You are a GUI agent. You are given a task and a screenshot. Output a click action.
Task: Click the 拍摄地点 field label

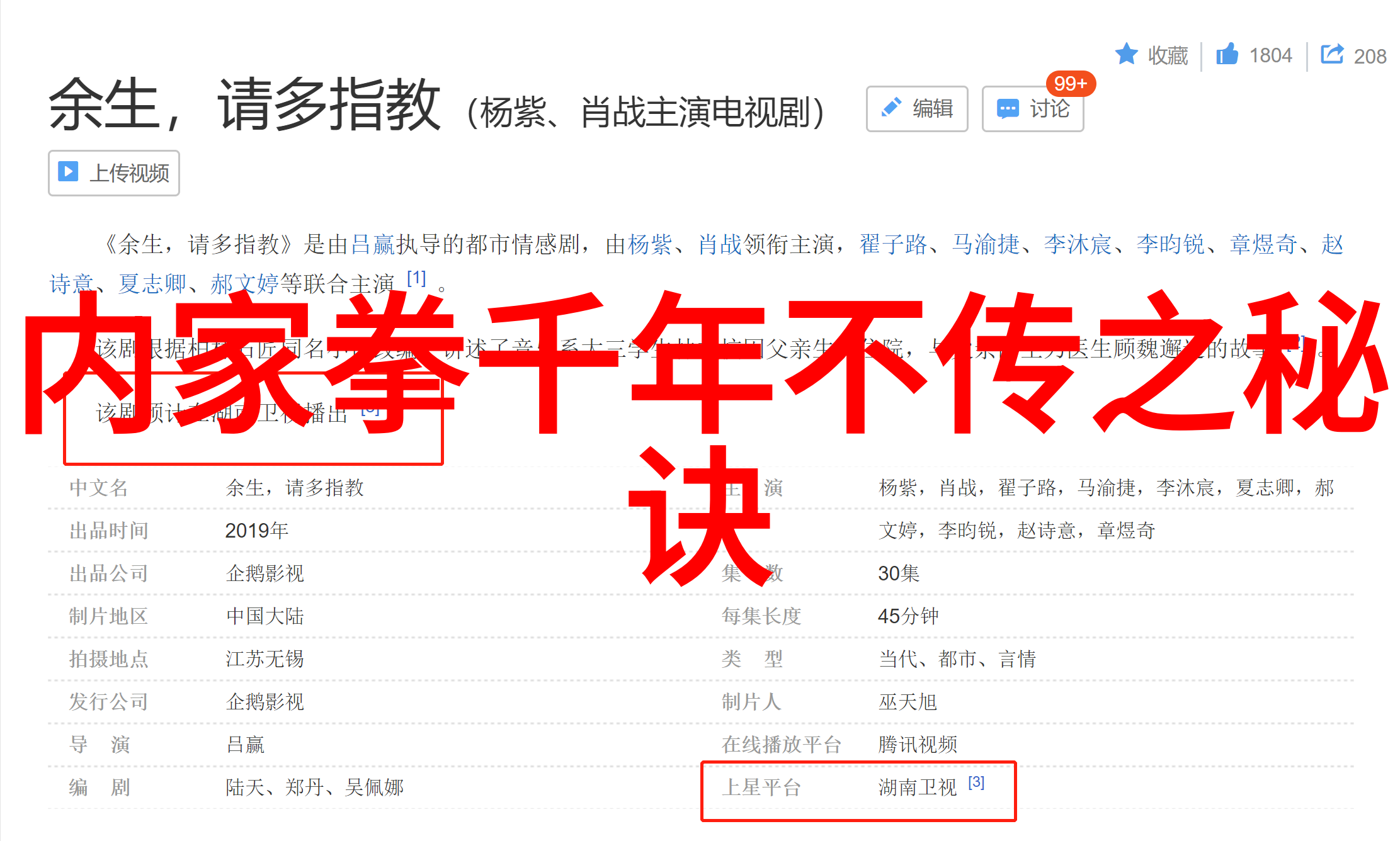pos(108,659)
